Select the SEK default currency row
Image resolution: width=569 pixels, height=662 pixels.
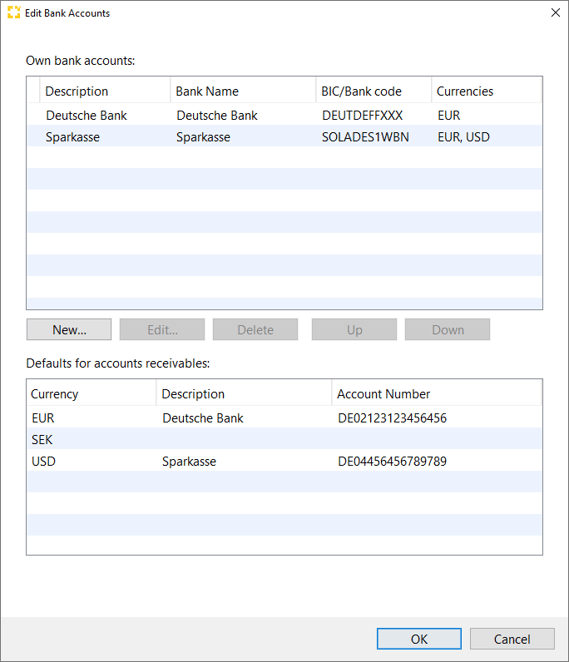(284, 439)
